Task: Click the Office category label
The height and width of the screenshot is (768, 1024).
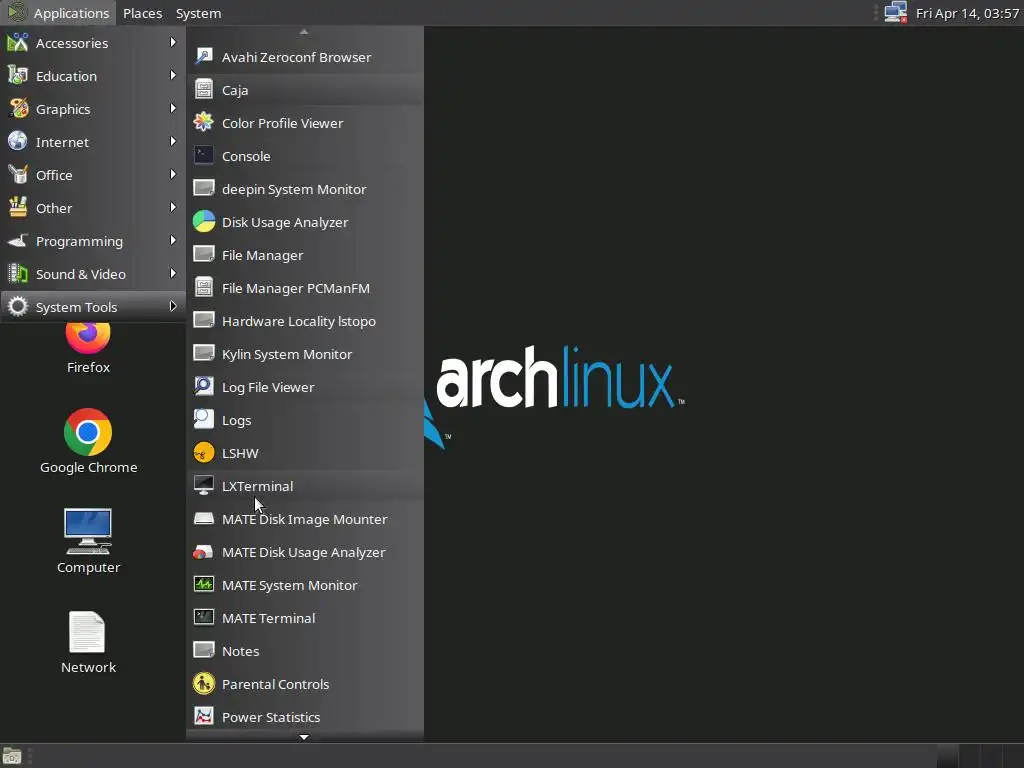Action: 54,175
